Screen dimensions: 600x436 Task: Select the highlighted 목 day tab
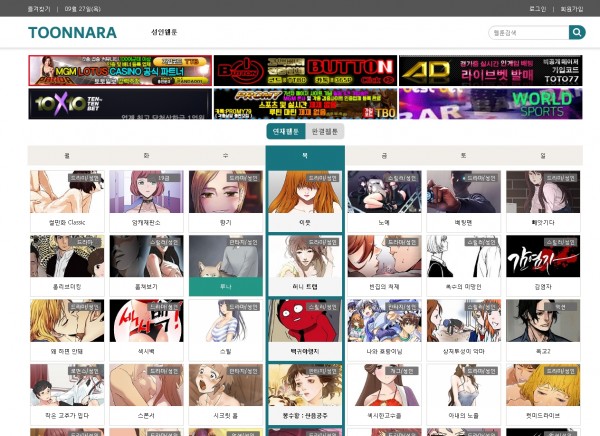[x=305, y=155]
